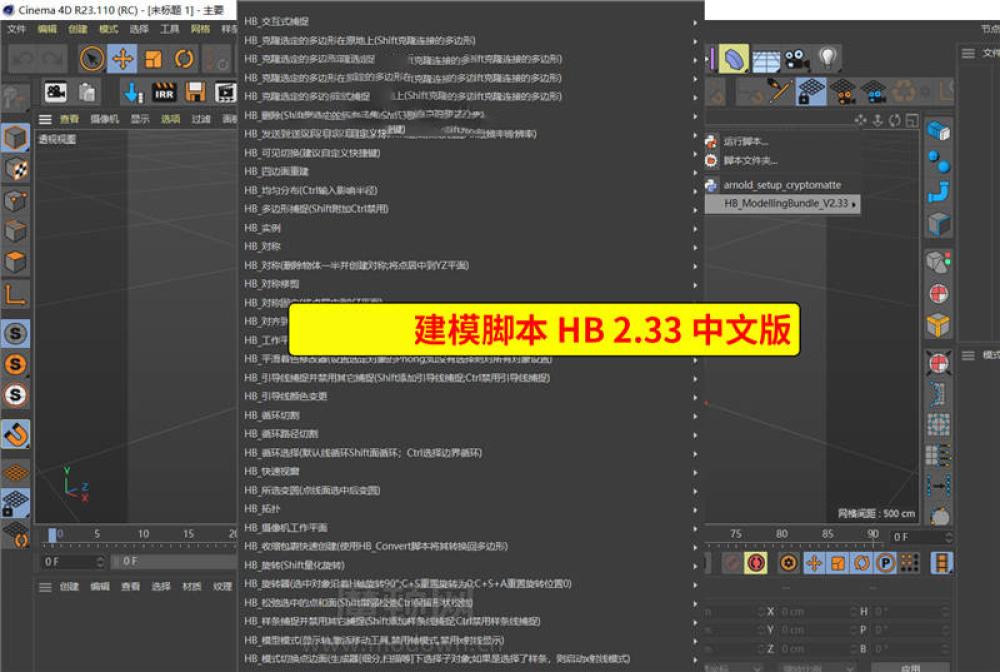1000x672 pixels.
Task: Click the blue spheres spline icon
Action: [939, 161]
